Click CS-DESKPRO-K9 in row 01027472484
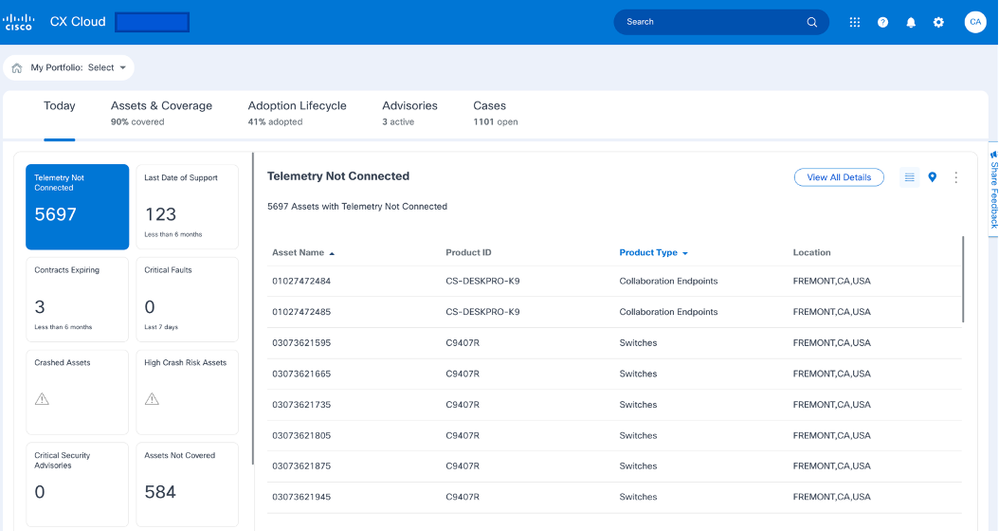 [x=482, y=281]
